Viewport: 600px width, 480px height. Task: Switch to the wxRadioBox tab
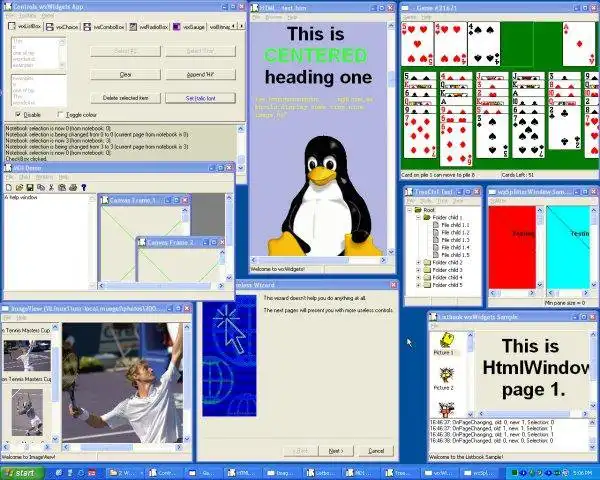point(148,27)
